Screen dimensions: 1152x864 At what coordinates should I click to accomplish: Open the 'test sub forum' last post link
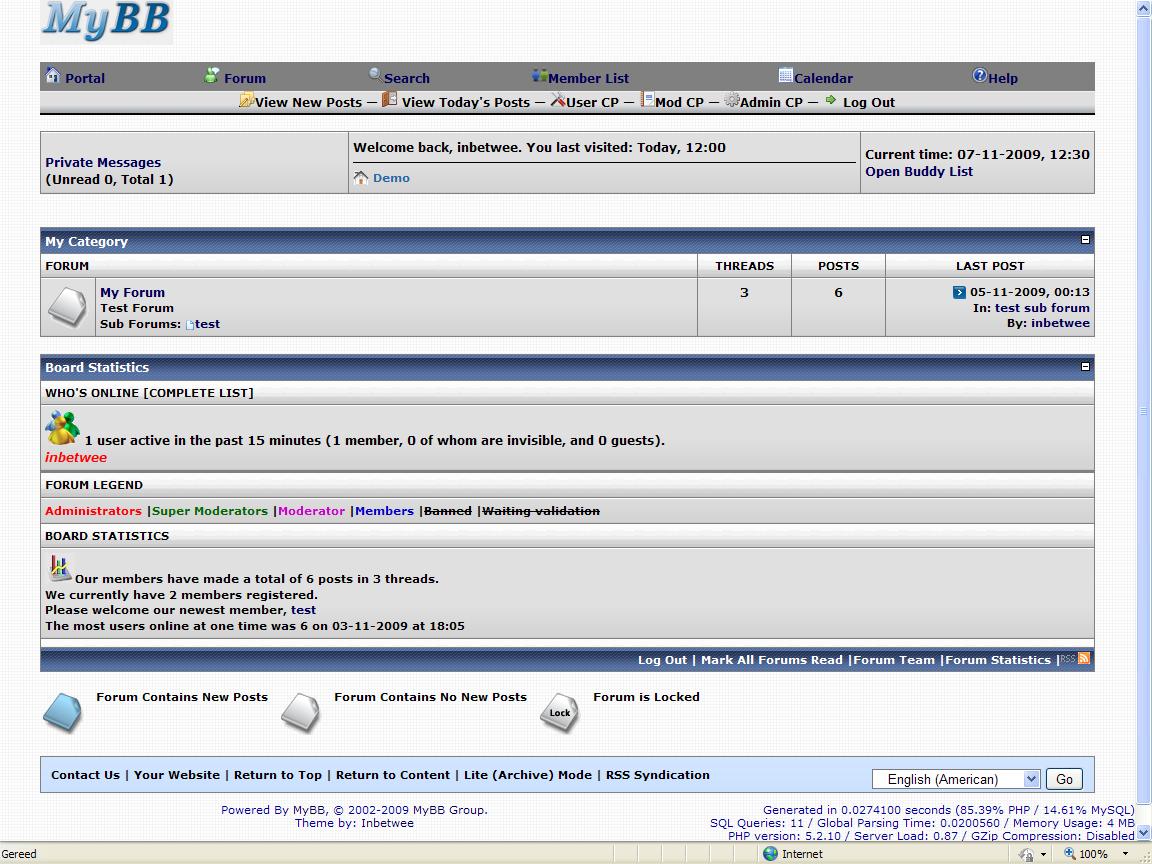pos(1042,308)
